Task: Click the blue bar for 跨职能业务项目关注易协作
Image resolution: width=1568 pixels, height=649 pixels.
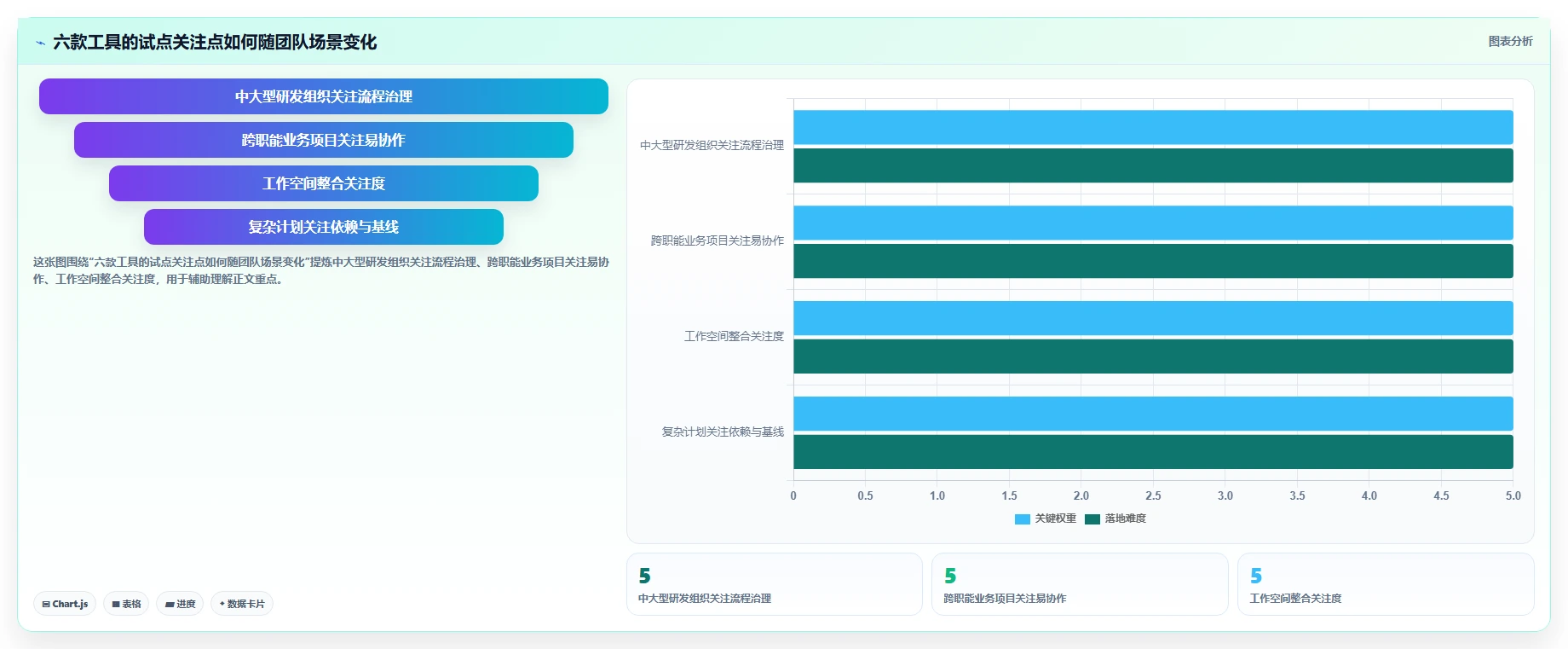Action: coord(1153,223)
